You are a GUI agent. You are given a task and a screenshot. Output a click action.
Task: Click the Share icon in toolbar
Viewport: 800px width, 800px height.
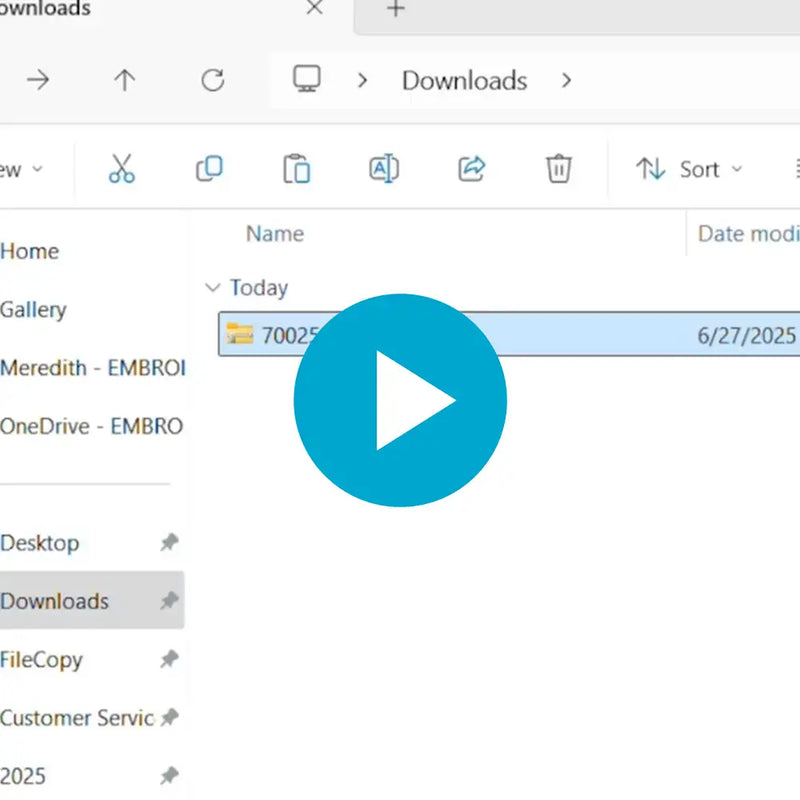(471, 169)
